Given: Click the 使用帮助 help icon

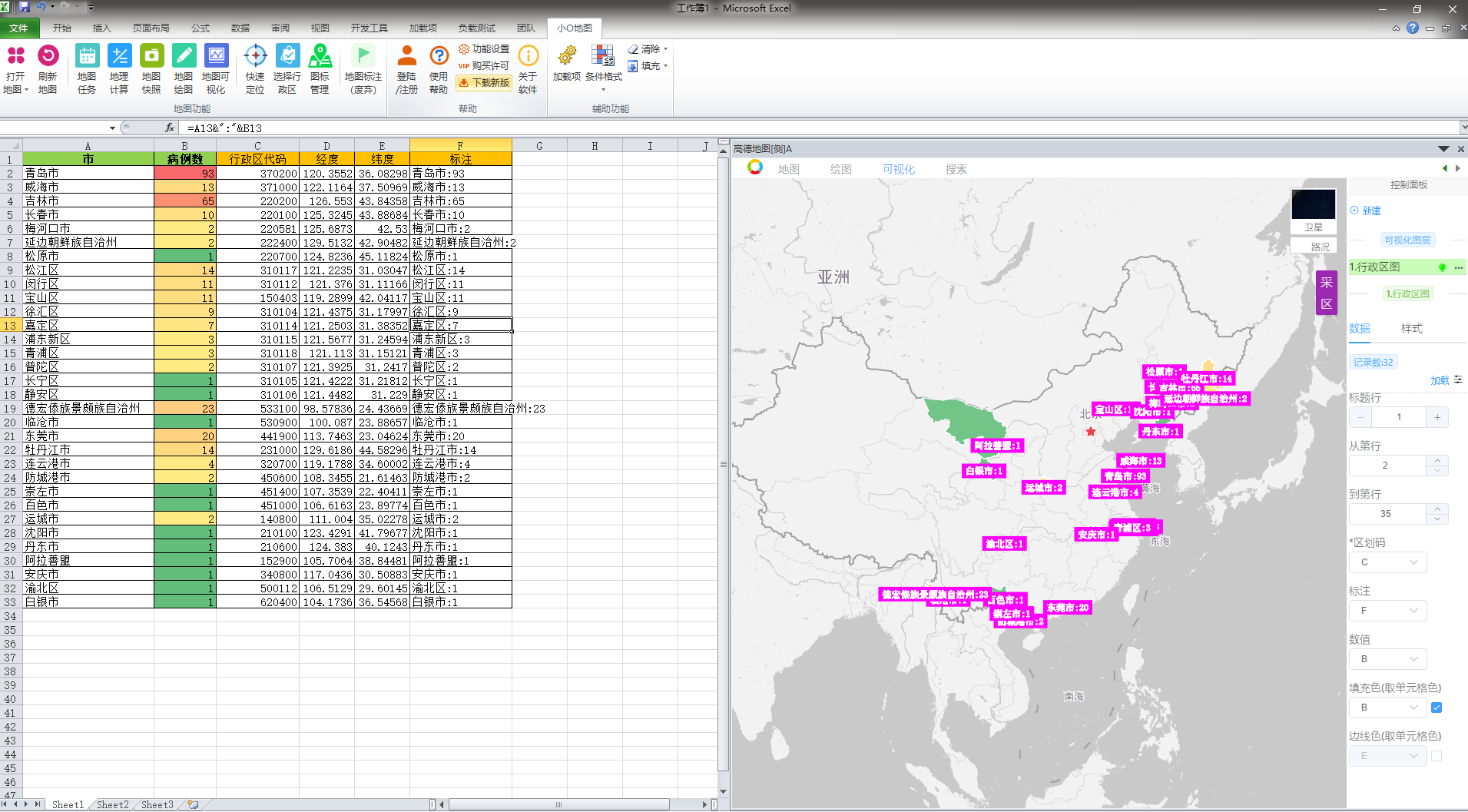Looking at the screenshot, I should [439, 57].
